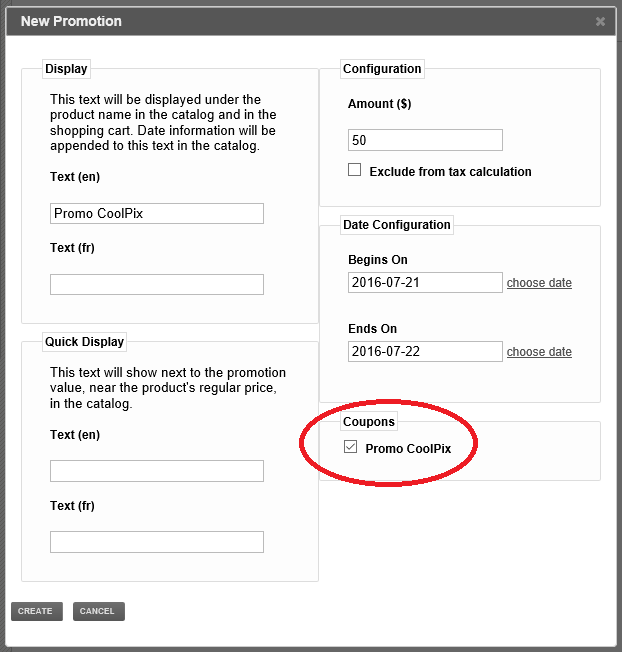Click the Exclude from tax calculation label
The height and width of the screenshot is (652, 622).
450,171
